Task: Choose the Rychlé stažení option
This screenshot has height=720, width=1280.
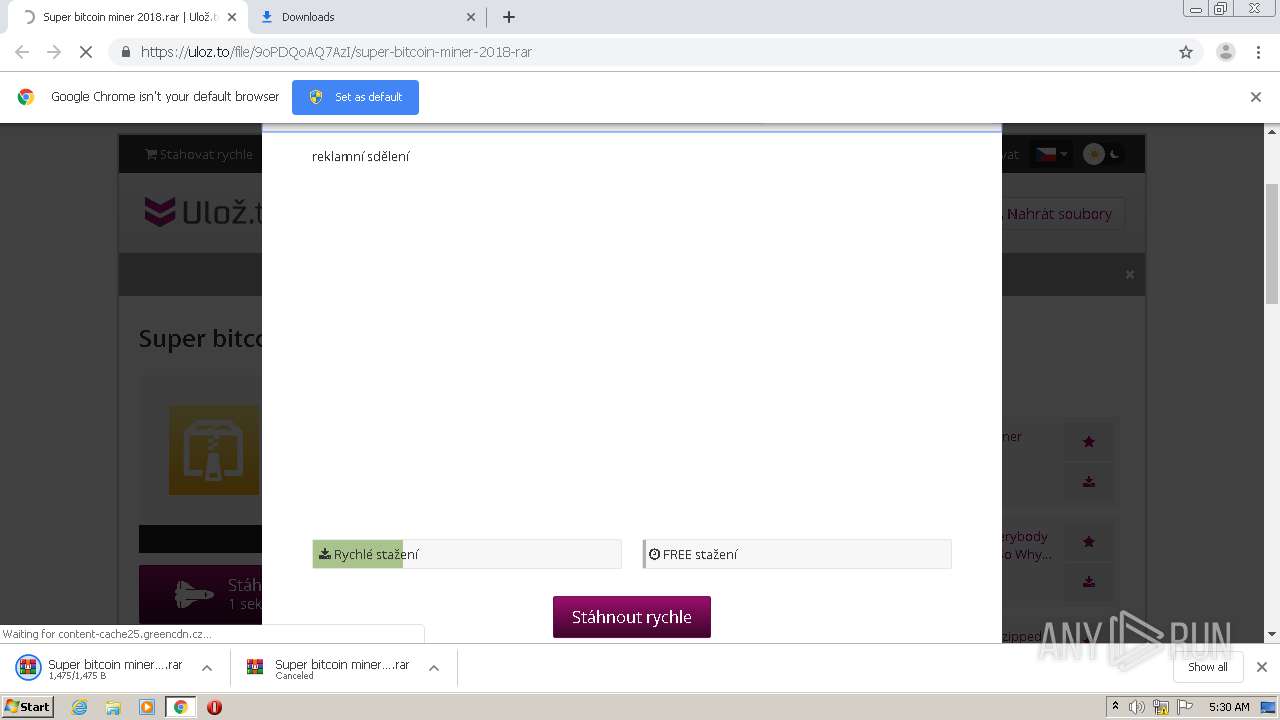Action: click(467, 554)
